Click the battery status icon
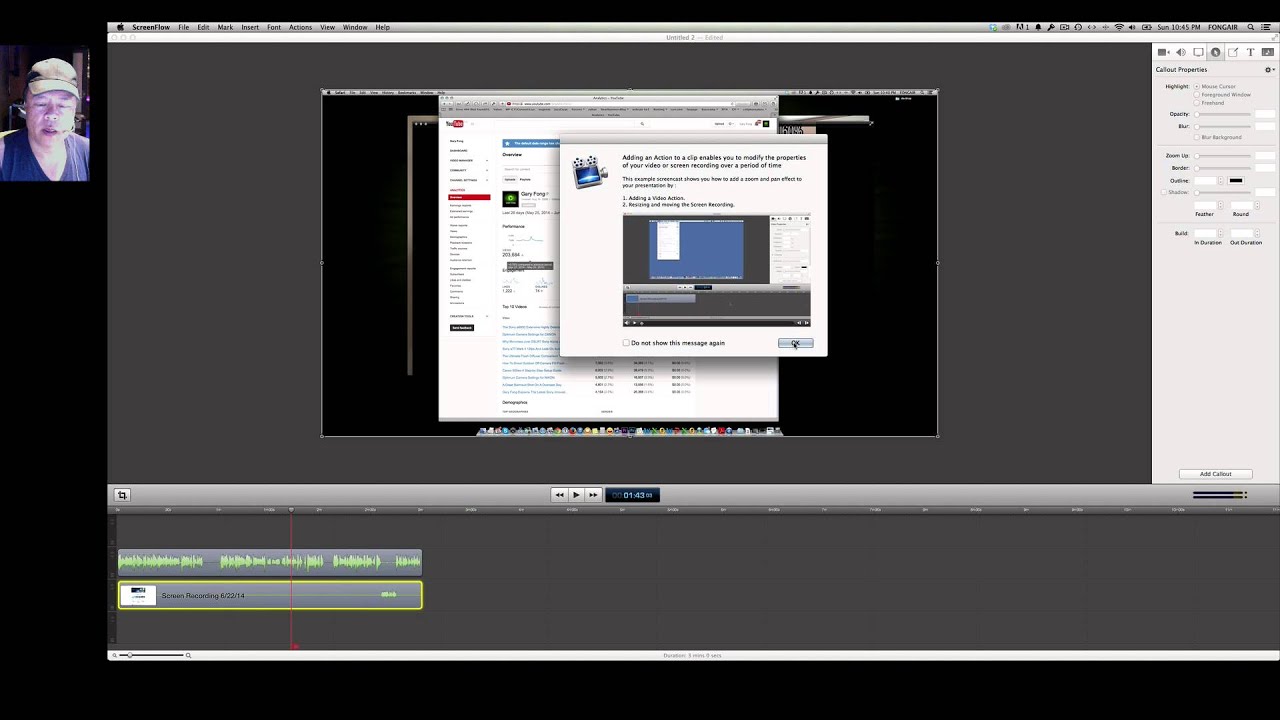Viewport: 1280px width, 720px height. coord(1146,27)
